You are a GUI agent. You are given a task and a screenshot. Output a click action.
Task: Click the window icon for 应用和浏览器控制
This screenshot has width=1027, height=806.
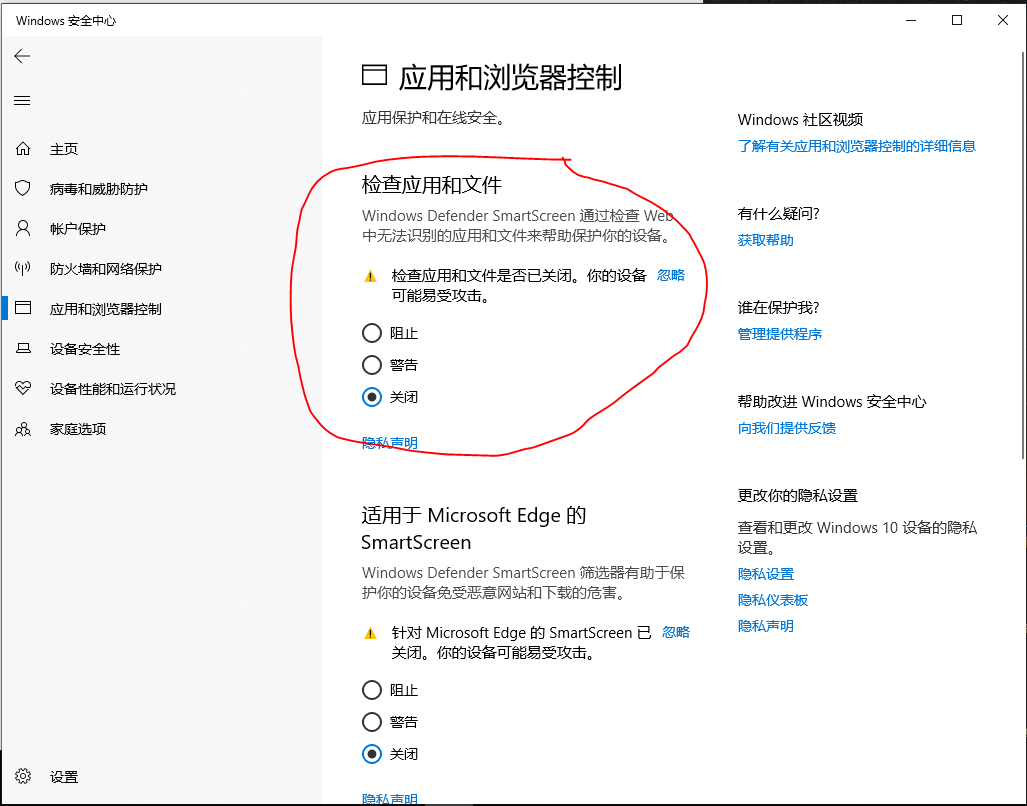(23, 308)
